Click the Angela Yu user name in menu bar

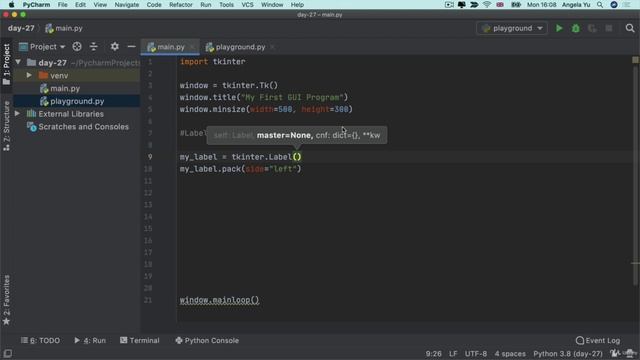(576, 5)
